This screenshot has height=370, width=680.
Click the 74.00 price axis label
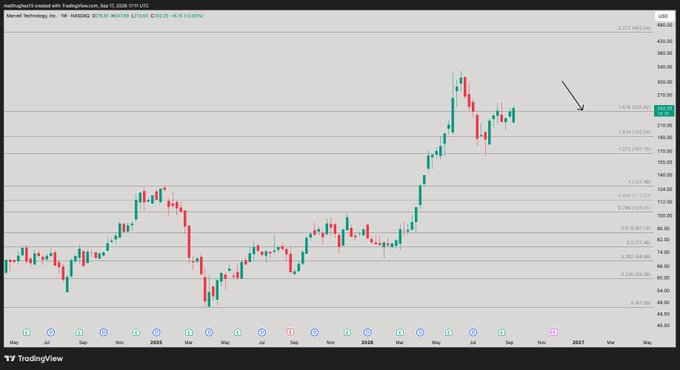tap(664, 252)
